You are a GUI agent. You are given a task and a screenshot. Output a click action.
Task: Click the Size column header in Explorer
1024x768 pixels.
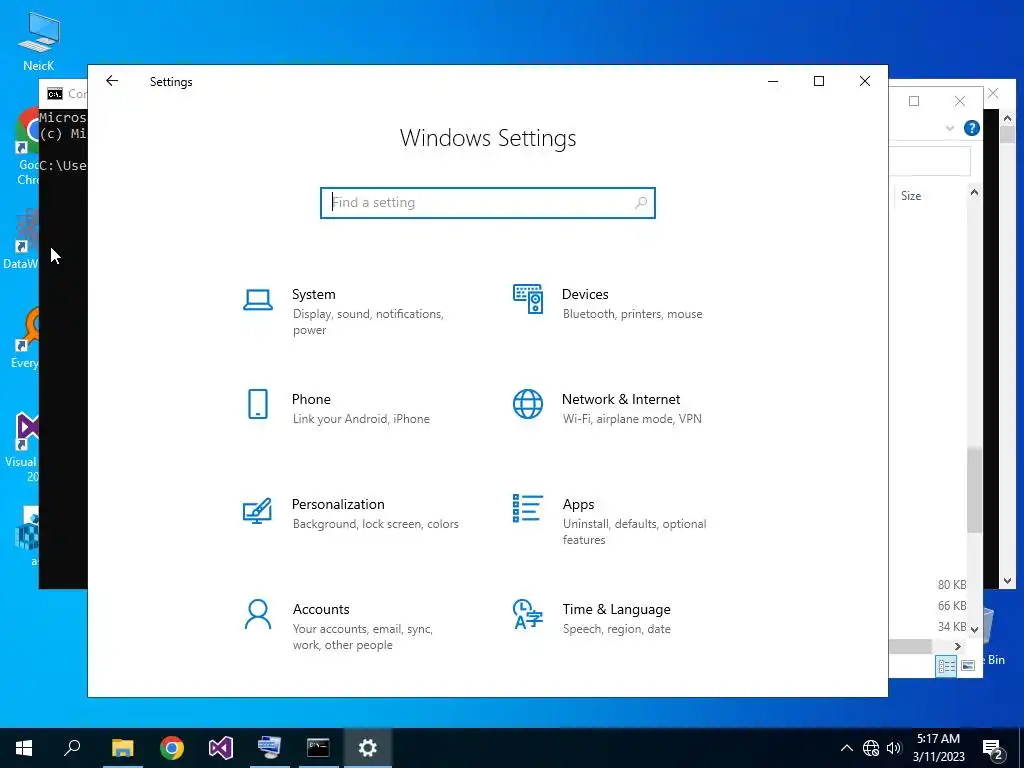pos(911,196)
